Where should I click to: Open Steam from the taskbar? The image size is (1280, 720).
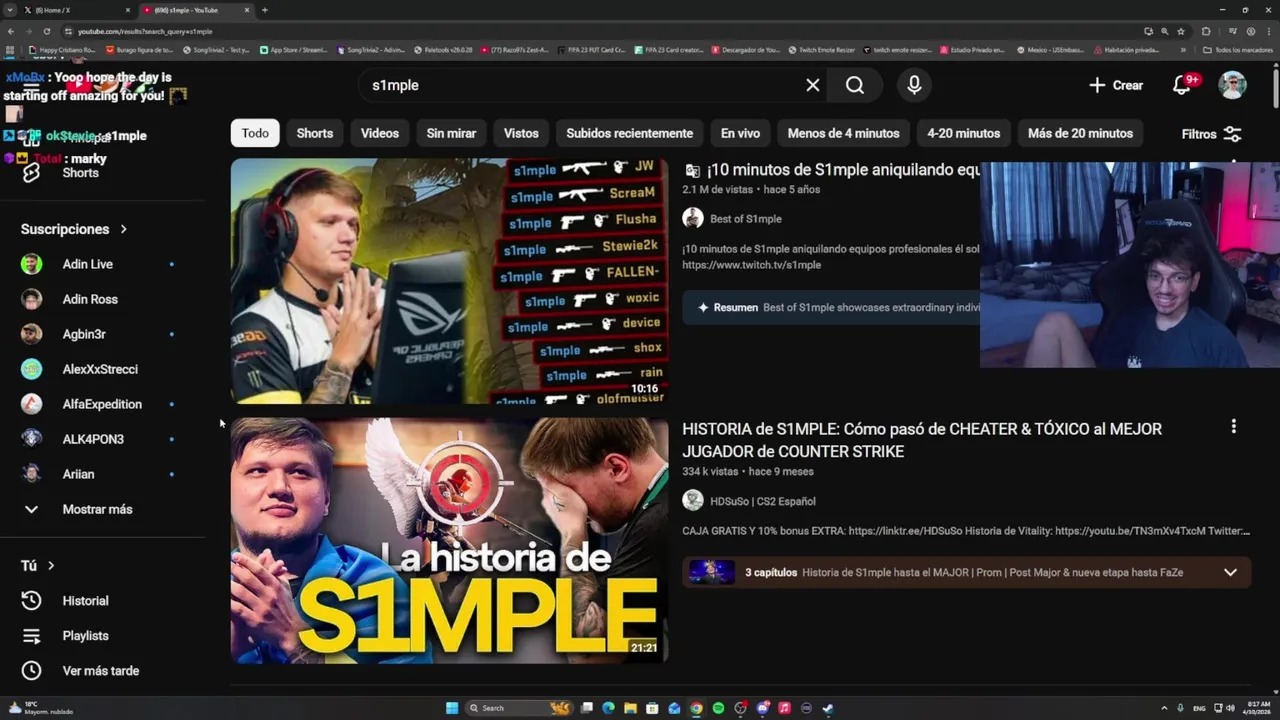pyautogui.click(x=828, y=708)
